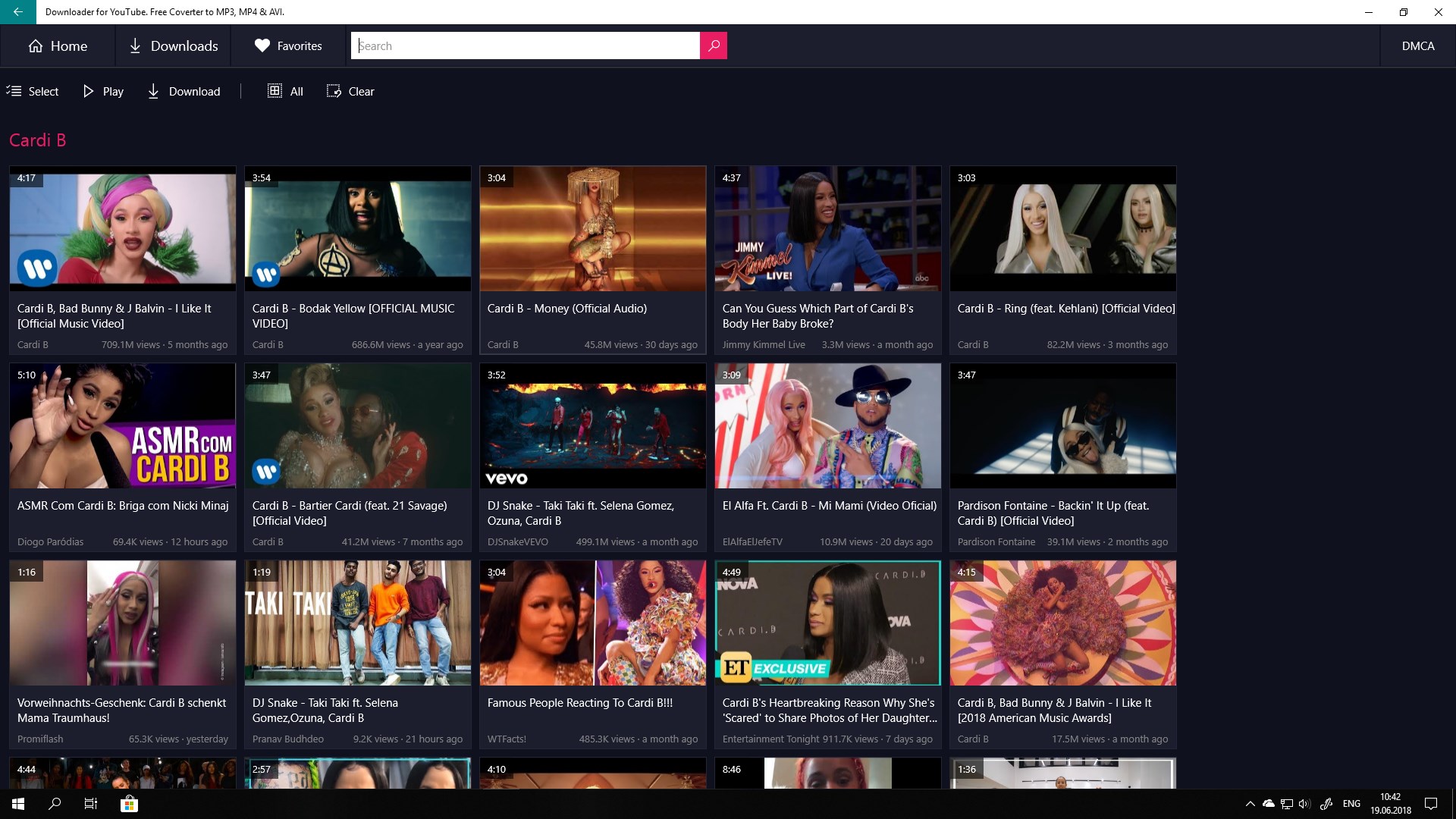Click the Play toolbar button
The image size is (1456, 819).
tap(103, 91)
